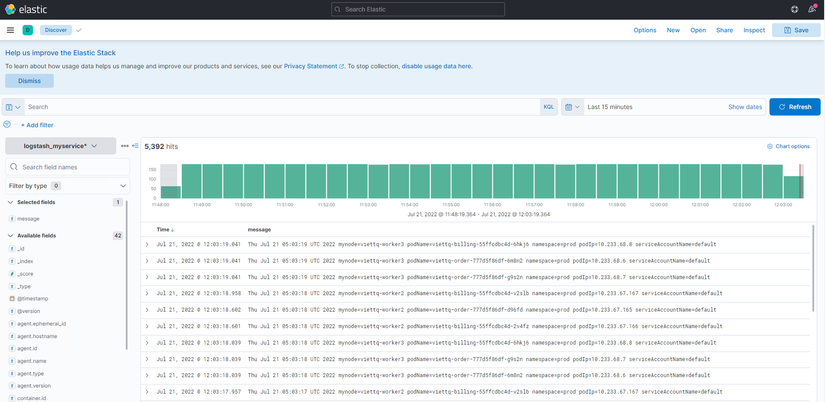Image resolution: width=825 pixels, height=402 pixels.
Task: Open the newsfeed notifications icon
Action: [812, 9]
